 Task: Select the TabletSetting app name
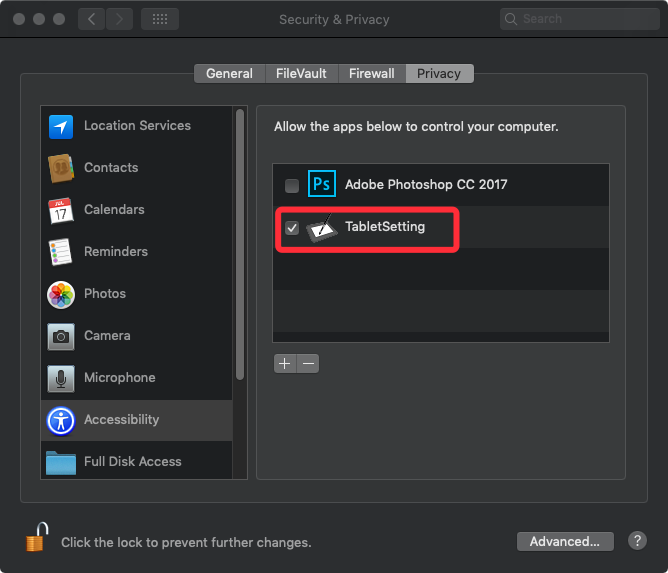pyautogui.click(x=385, y=227)
